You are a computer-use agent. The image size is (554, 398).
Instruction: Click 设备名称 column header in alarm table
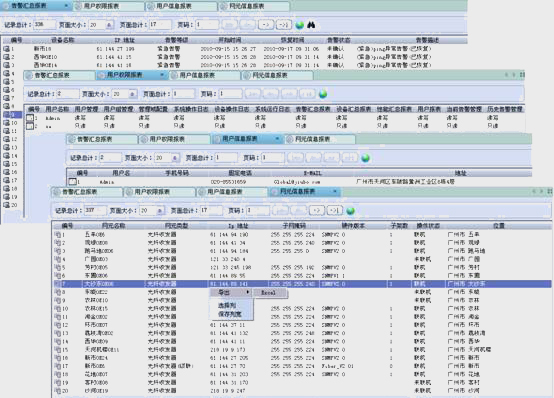[x=63, y=40]
